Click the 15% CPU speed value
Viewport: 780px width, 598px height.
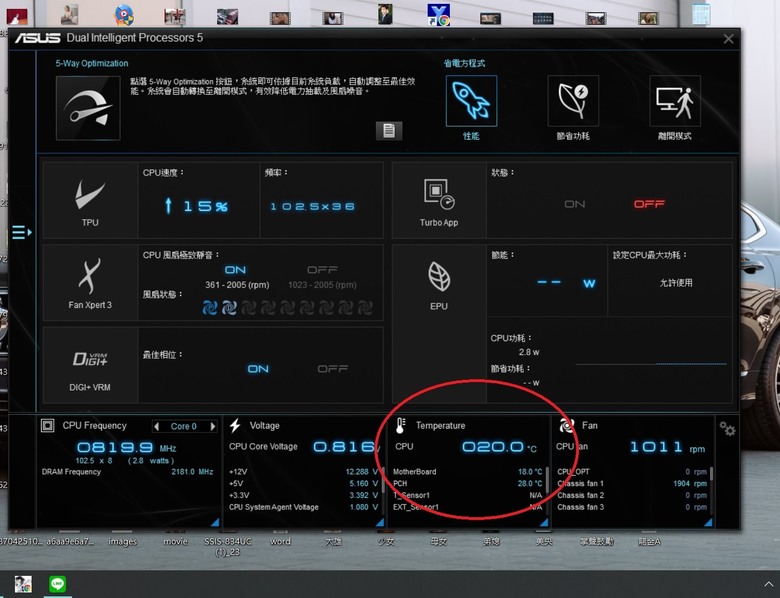click(x=205, y=206)
